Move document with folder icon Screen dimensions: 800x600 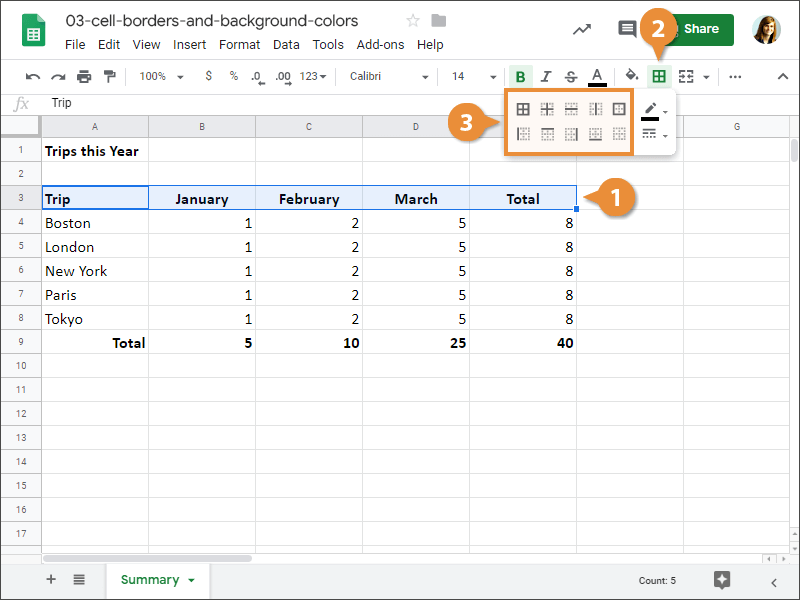tap(438, 21)
